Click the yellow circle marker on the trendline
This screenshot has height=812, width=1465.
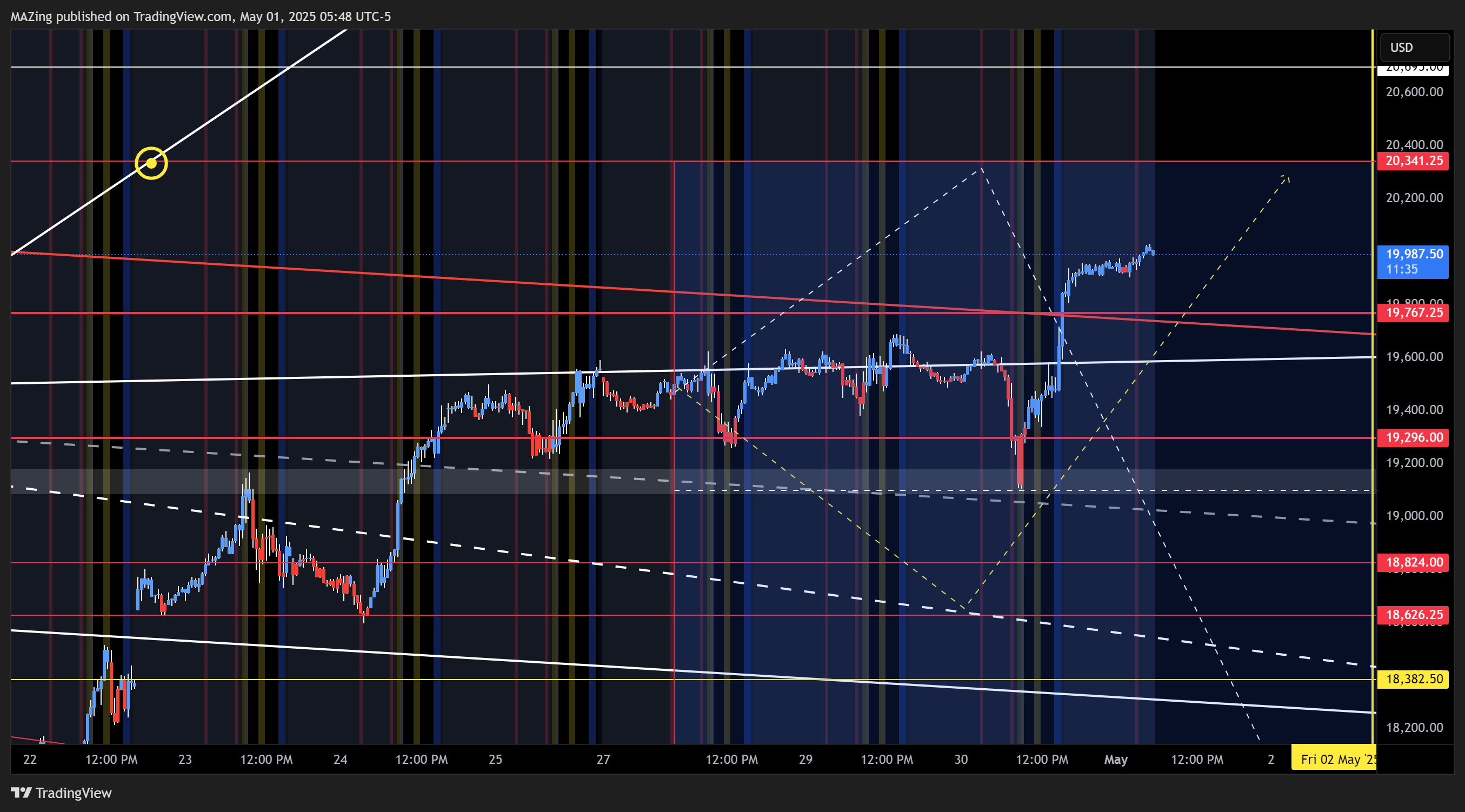[x=151, y=163]
